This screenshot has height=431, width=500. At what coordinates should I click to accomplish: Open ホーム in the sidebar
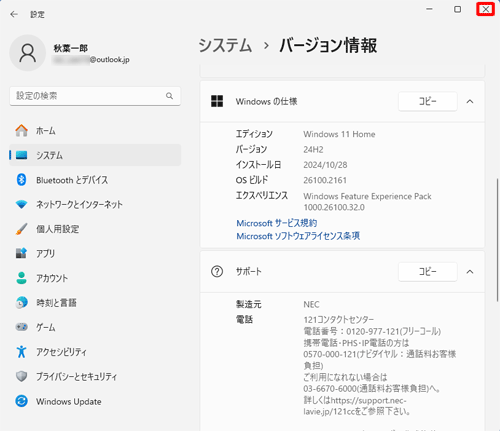click(95, 130)
